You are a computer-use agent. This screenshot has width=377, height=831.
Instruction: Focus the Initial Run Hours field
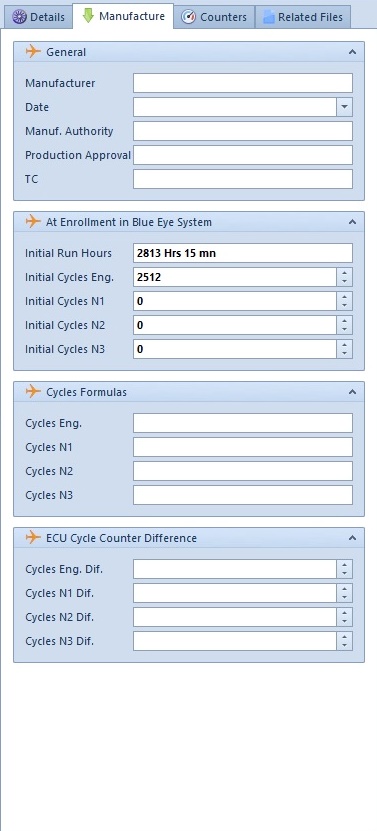click(243, 253)
